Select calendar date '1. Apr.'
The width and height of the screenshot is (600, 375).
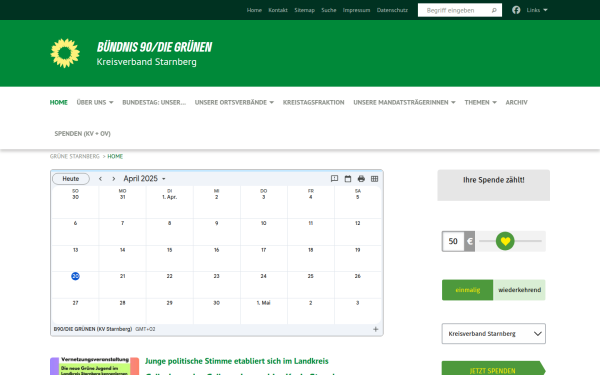coord(170,197)
